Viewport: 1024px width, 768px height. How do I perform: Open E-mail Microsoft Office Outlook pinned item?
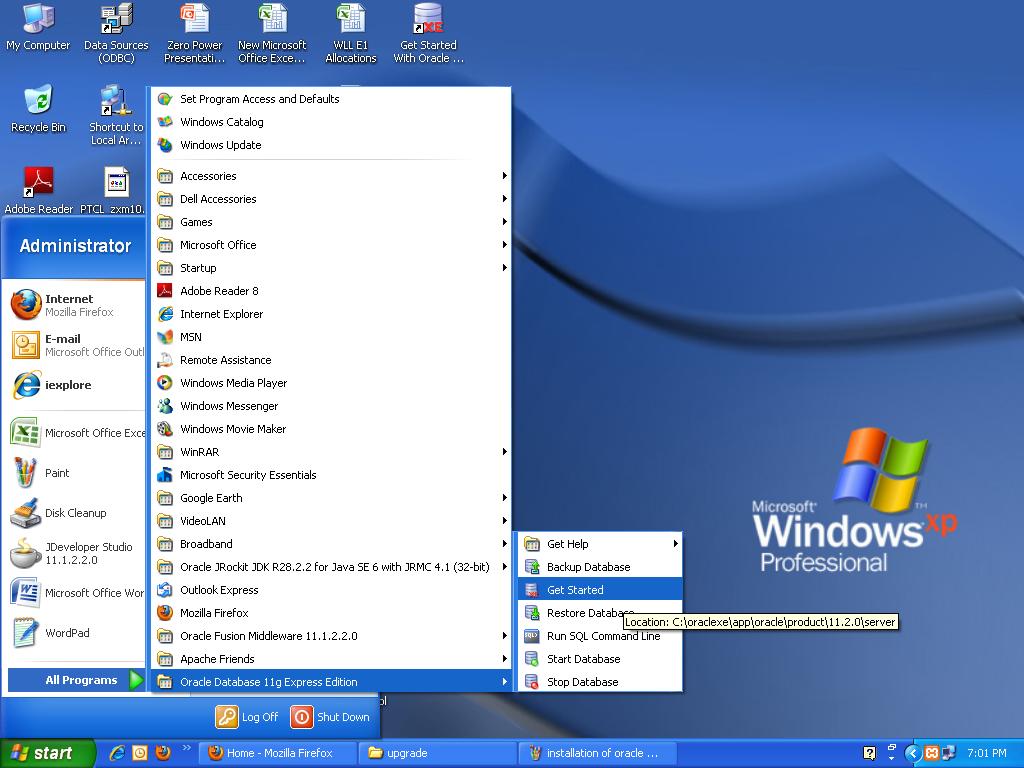pos(74,345)
